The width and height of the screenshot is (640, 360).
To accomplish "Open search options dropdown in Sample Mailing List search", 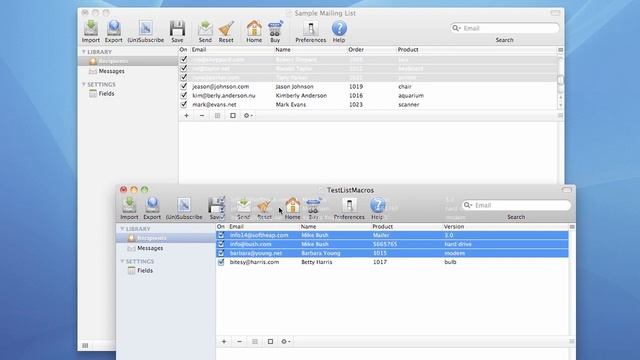I will (456, 28).
